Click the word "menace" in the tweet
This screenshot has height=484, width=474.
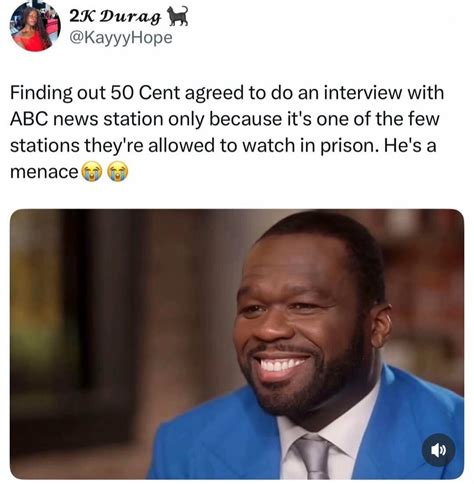[x=44, y=172]
